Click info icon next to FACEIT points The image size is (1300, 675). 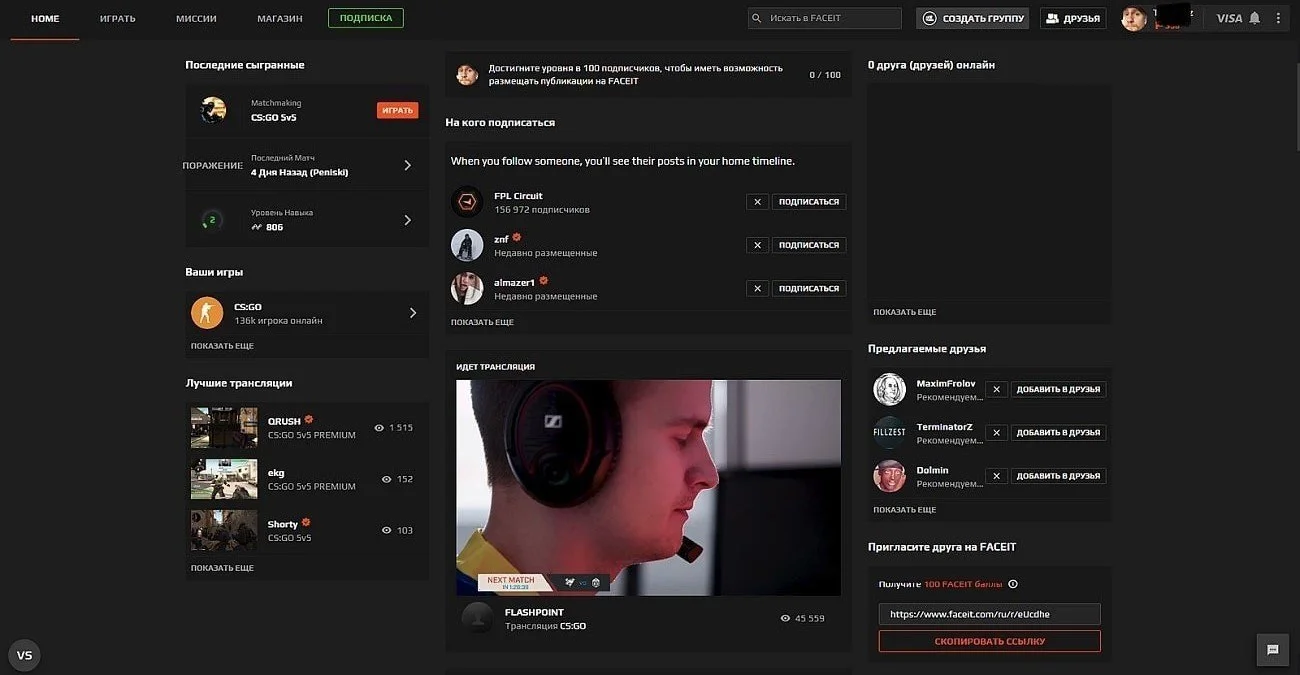[x=1012, y=584]
